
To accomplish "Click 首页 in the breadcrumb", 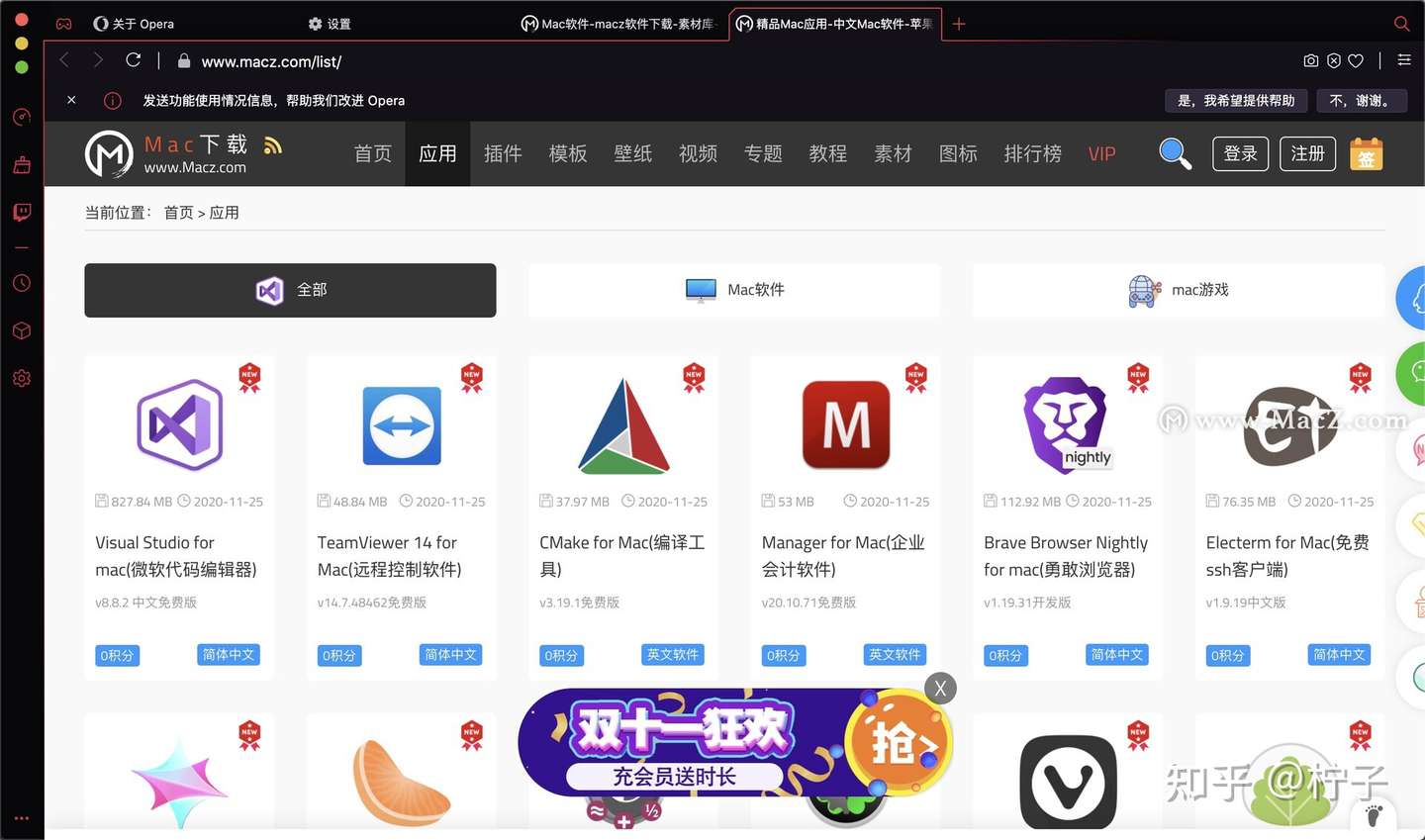I will [178, 213].
